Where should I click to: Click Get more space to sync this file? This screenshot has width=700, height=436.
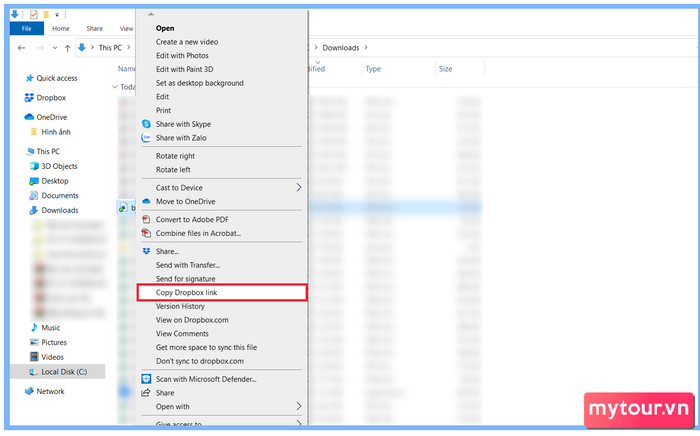[x=206, y=348]
